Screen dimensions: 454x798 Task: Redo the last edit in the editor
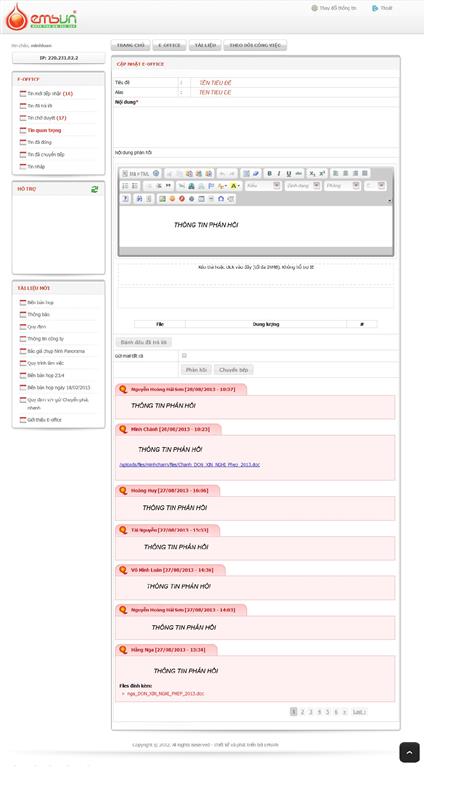[x=232, y=174]
